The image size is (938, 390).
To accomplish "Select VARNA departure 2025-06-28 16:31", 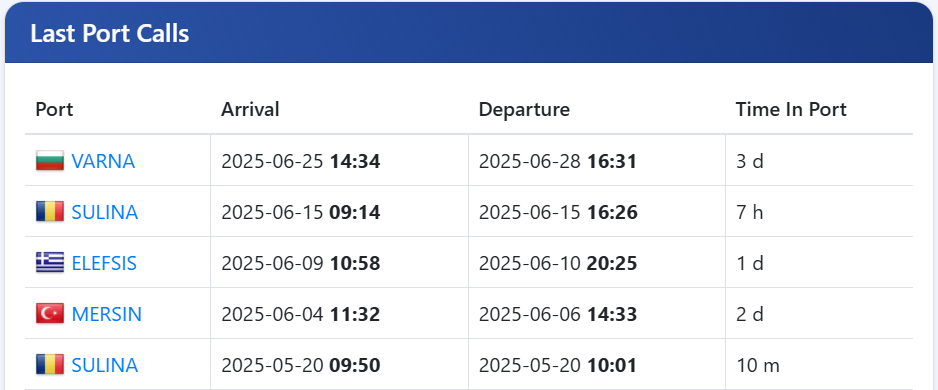I will (x=558, y=162).
